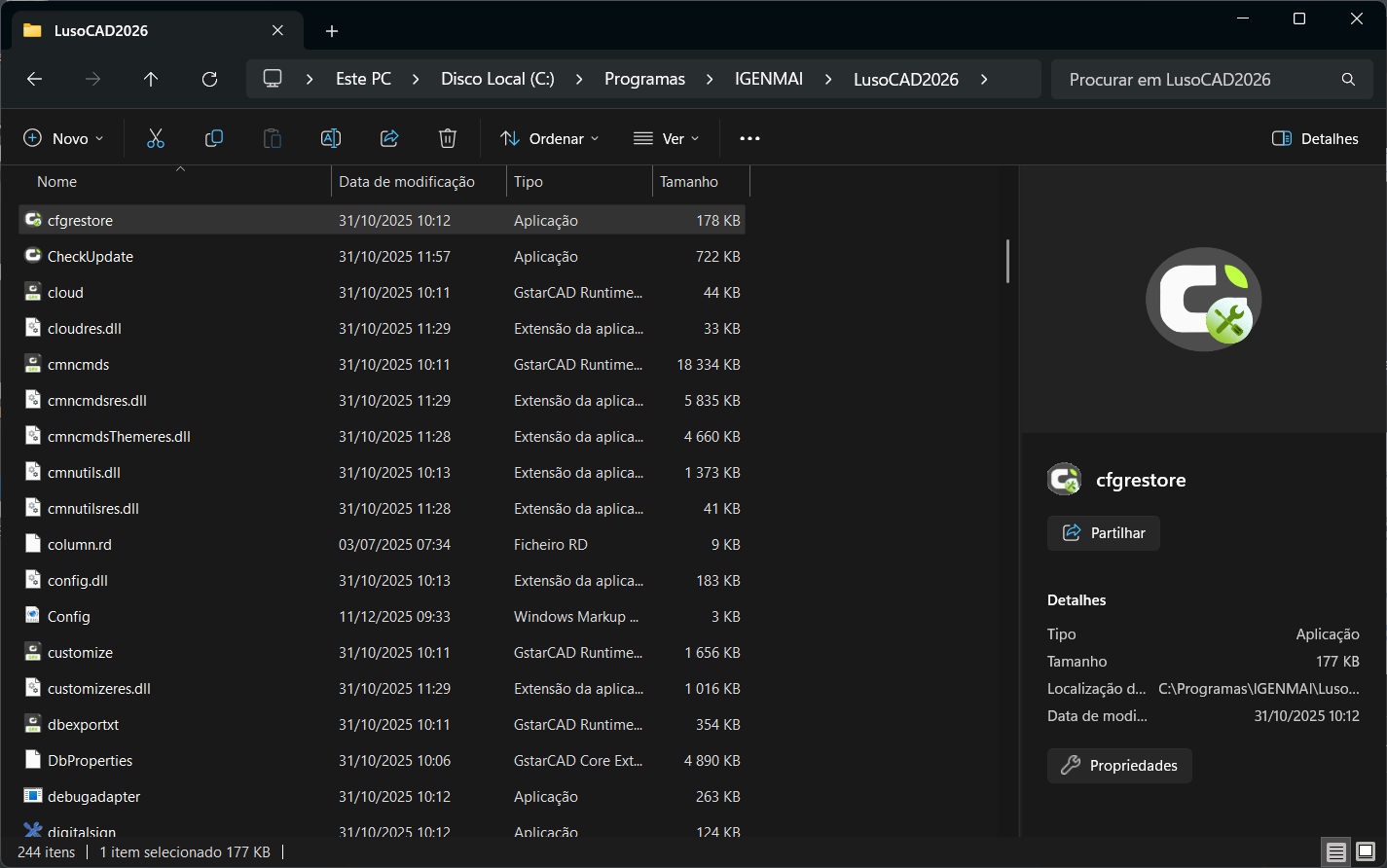This screenshot has width=1387, height=868.
Task: Expand chevron after Programas breadcrumb
Action: [711, 79]
